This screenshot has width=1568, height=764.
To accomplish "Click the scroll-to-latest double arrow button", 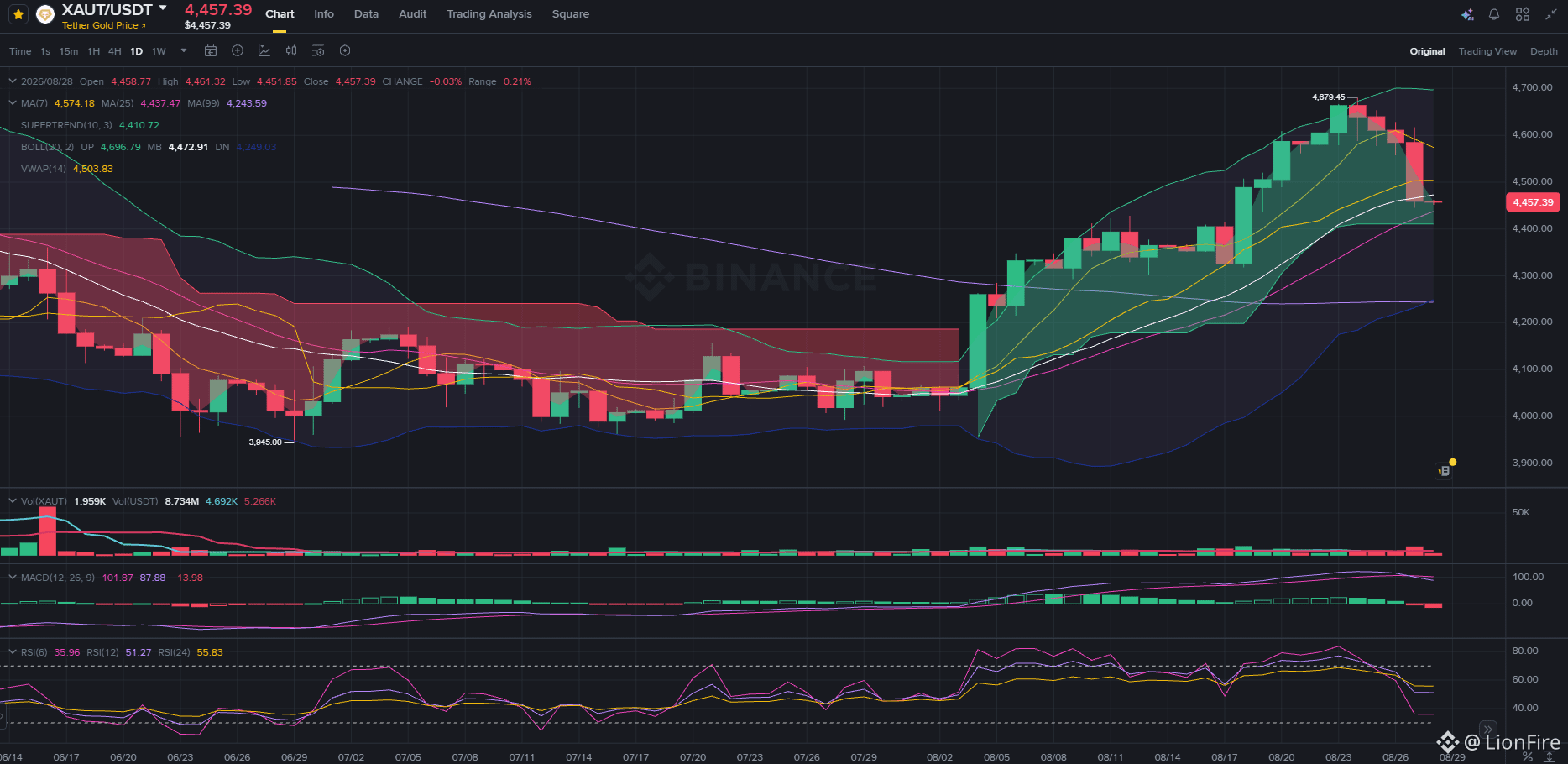I will click(1487, 730).
